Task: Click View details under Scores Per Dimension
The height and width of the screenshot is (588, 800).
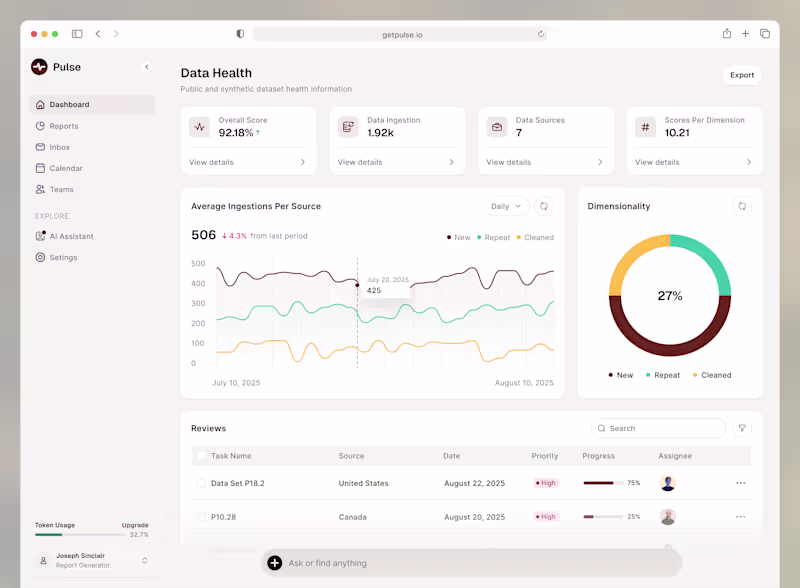Action: point(657,162)
